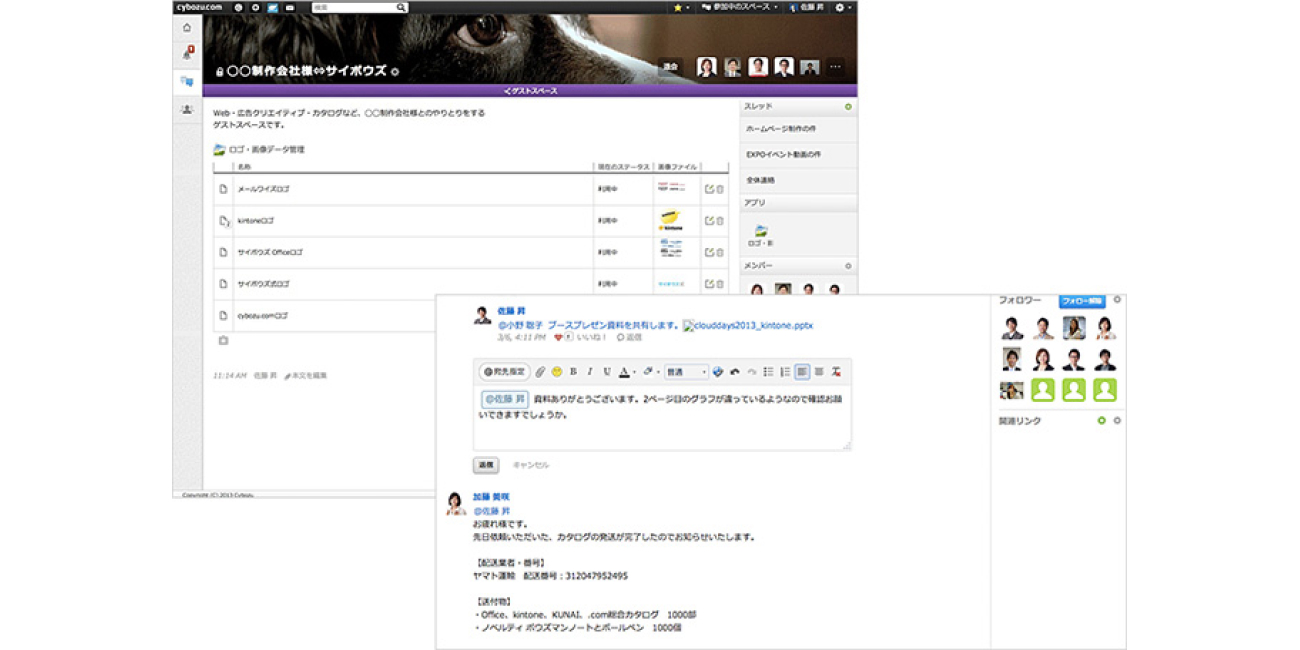Expand the 参加中のスペース dropdown

[740, 7]
